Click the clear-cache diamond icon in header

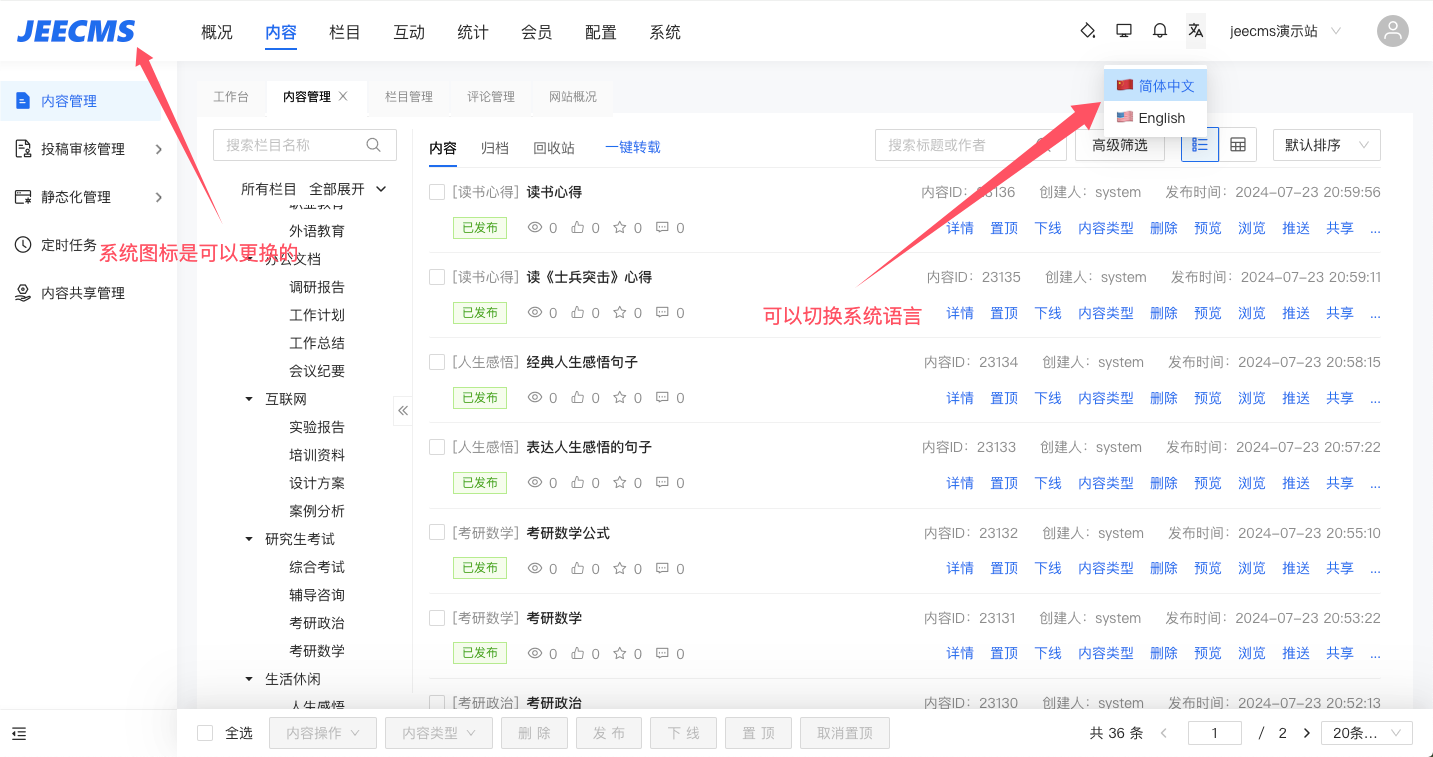[x=1087, y=30]
